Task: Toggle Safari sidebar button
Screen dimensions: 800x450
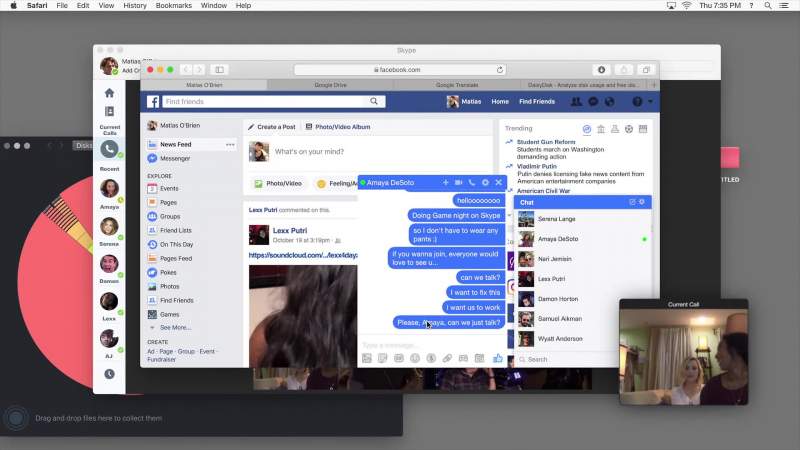Action: 219,69
